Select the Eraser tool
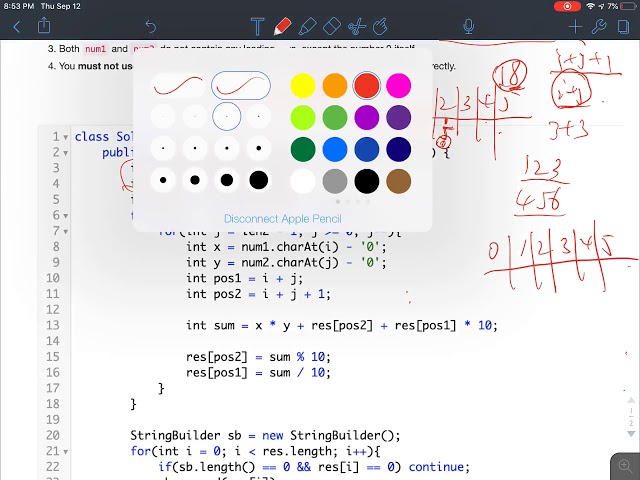This screenshot has height=480, width=640. 332,27
